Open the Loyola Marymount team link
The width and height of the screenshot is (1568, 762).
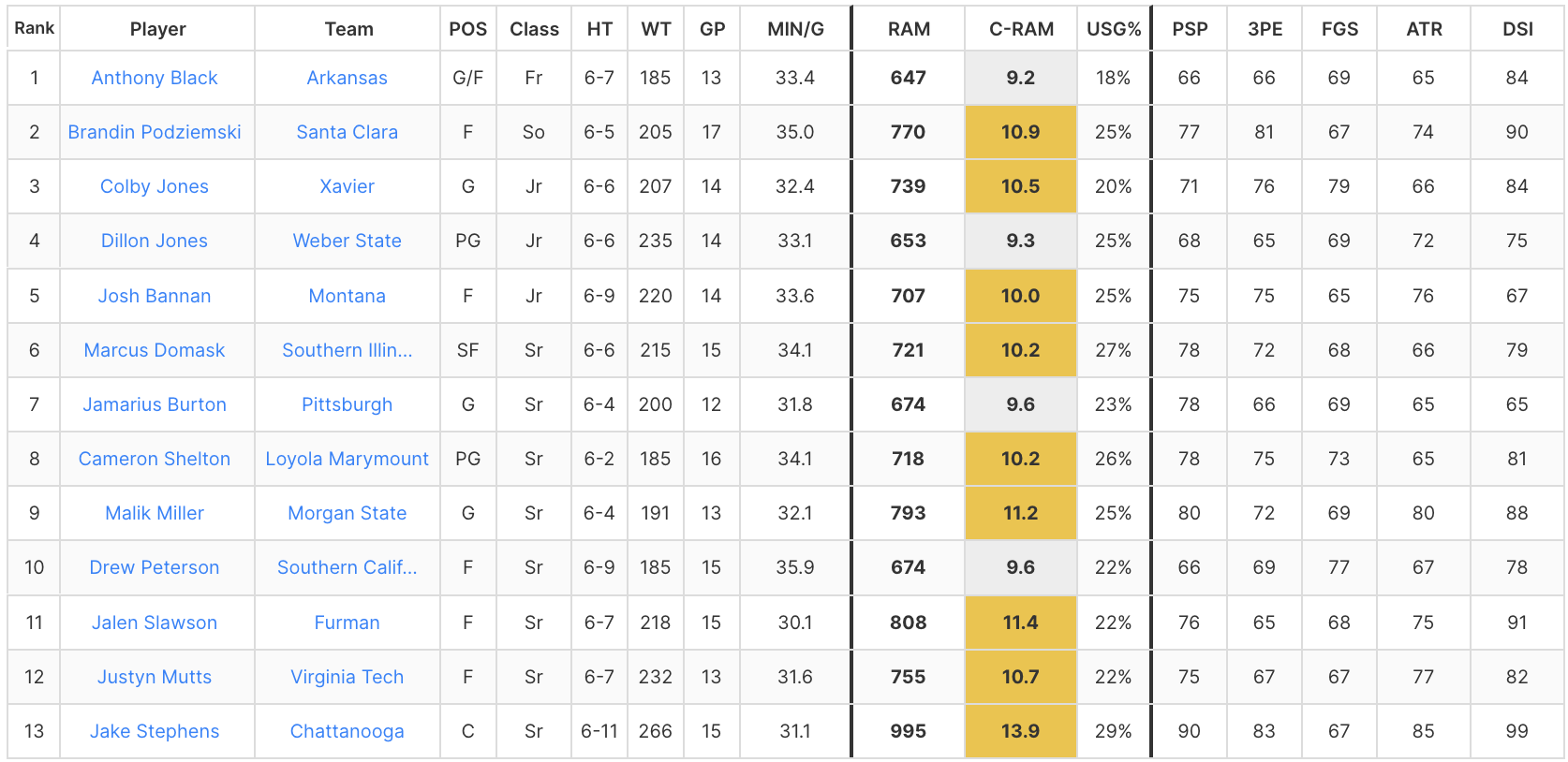pos(347,459)
